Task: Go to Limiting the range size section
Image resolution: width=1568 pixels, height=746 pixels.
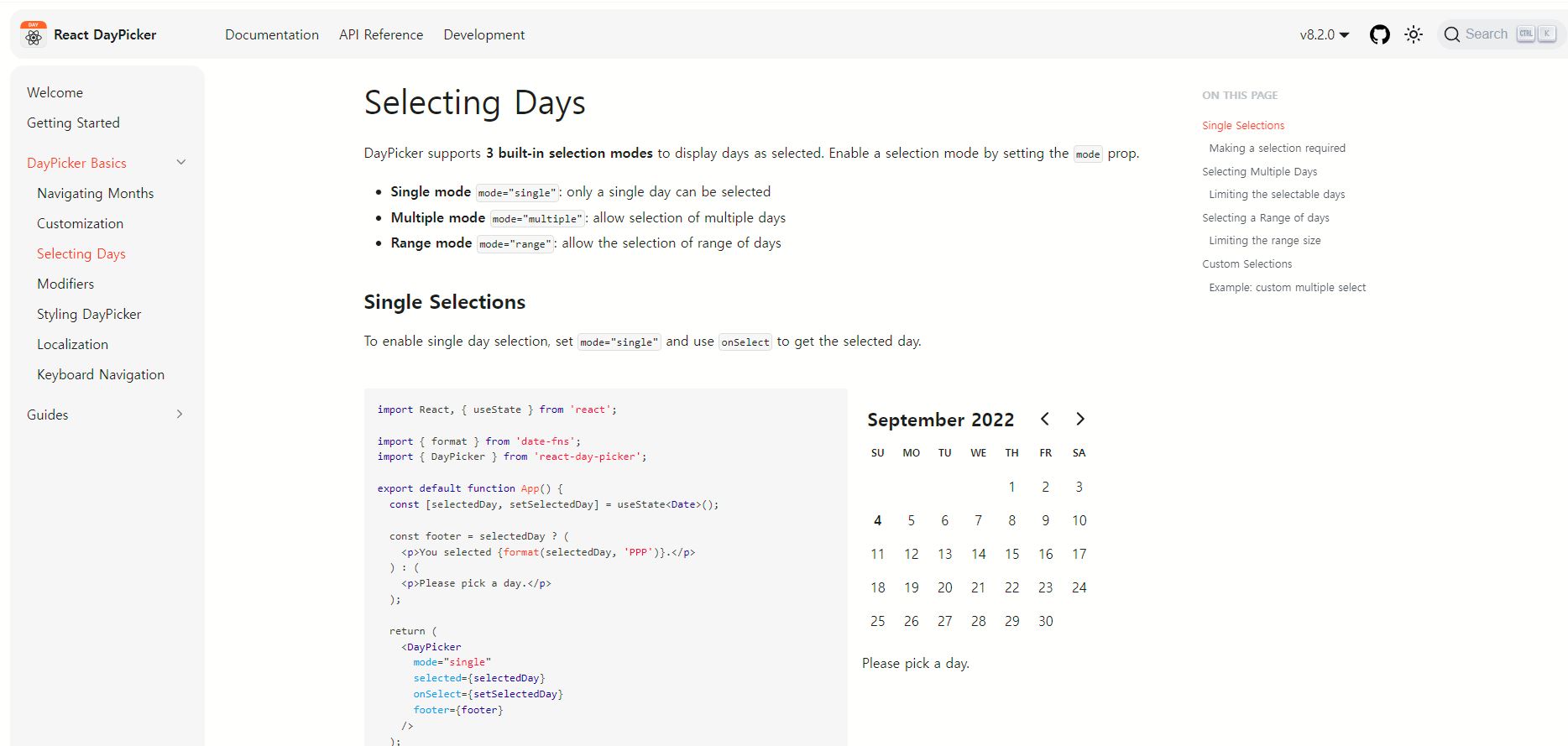Action: (x=1263, y=240)
